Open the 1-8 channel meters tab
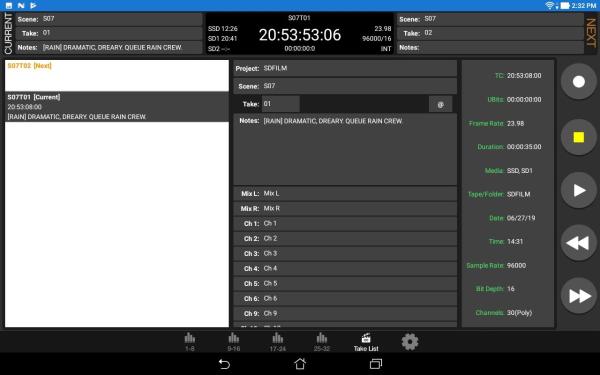 click(190, 342)
